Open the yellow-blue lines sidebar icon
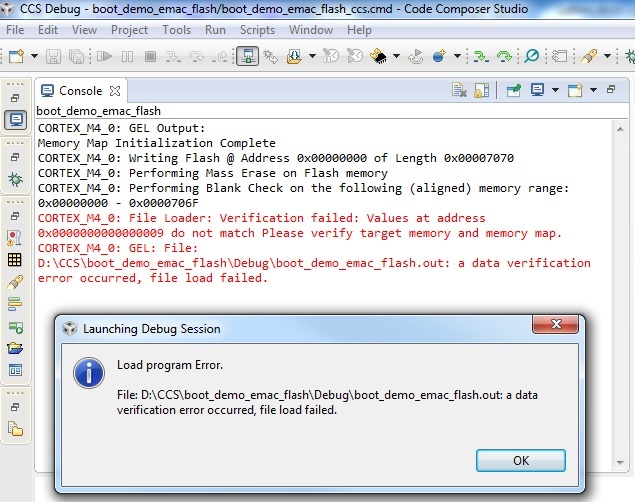 [15, 304]
